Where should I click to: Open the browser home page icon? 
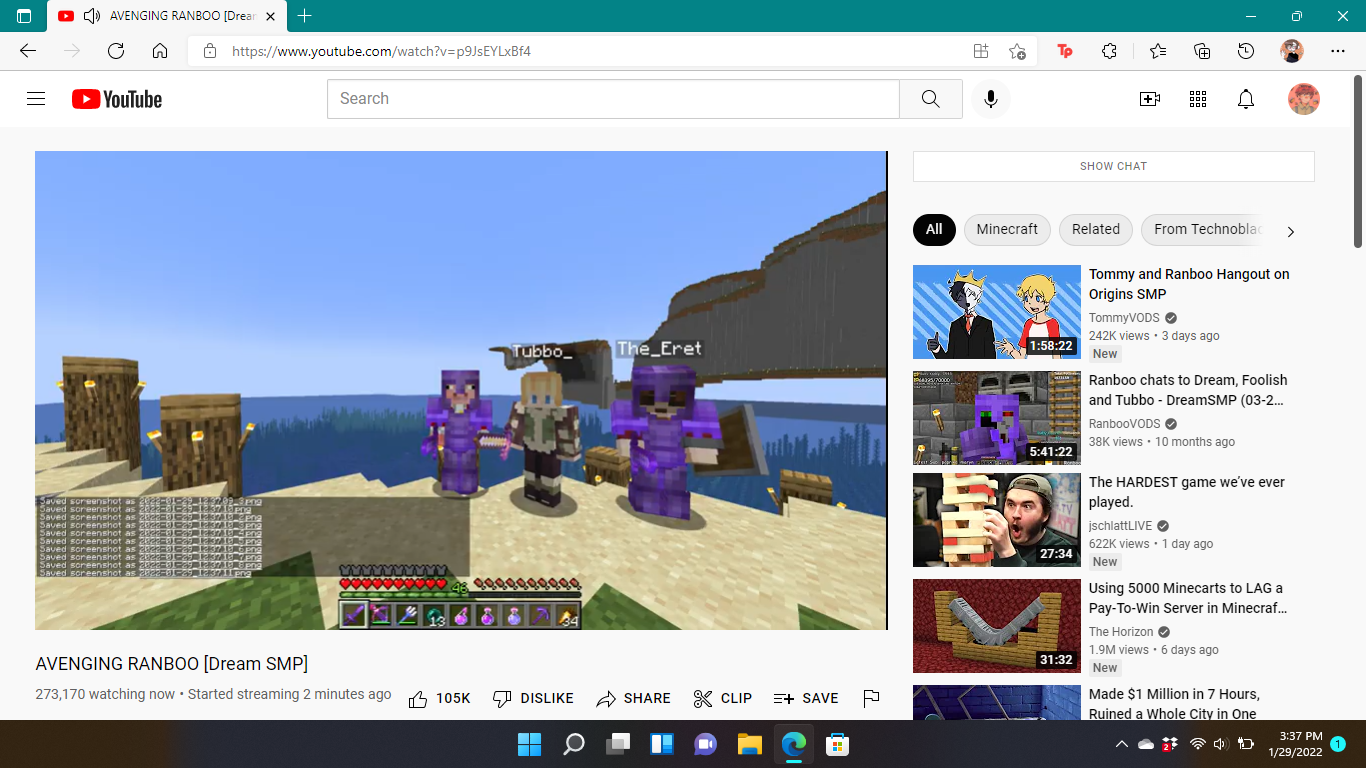click(x=160, y=51)
